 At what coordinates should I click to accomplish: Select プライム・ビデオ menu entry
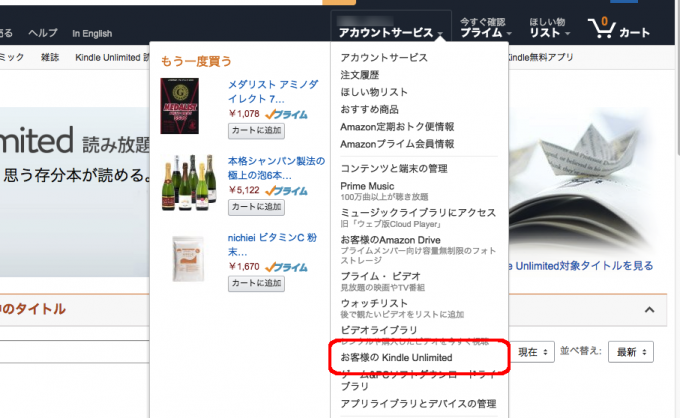tap(380, 276)
